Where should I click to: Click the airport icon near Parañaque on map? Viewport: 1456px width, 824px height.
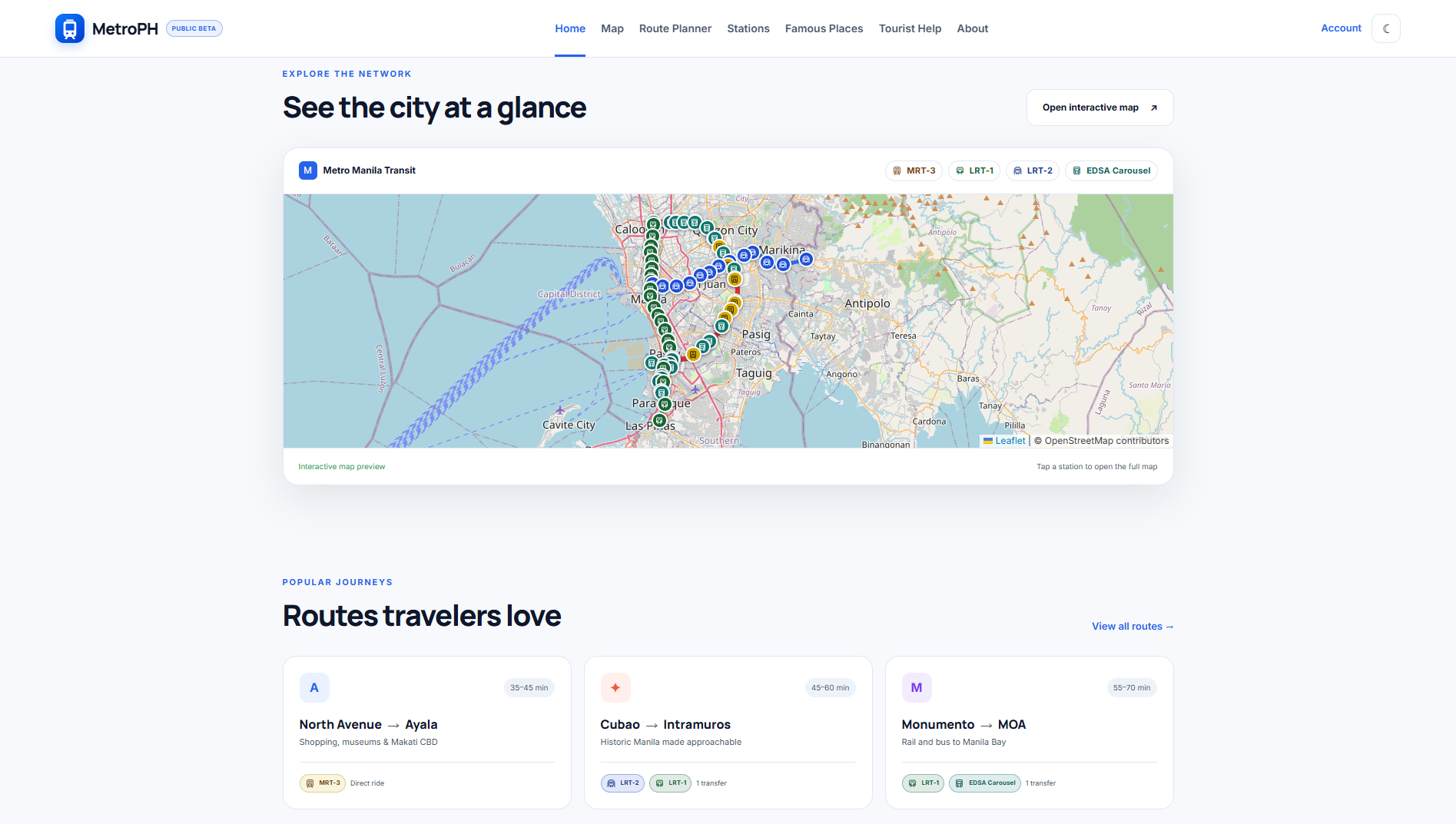coord(695,389)
